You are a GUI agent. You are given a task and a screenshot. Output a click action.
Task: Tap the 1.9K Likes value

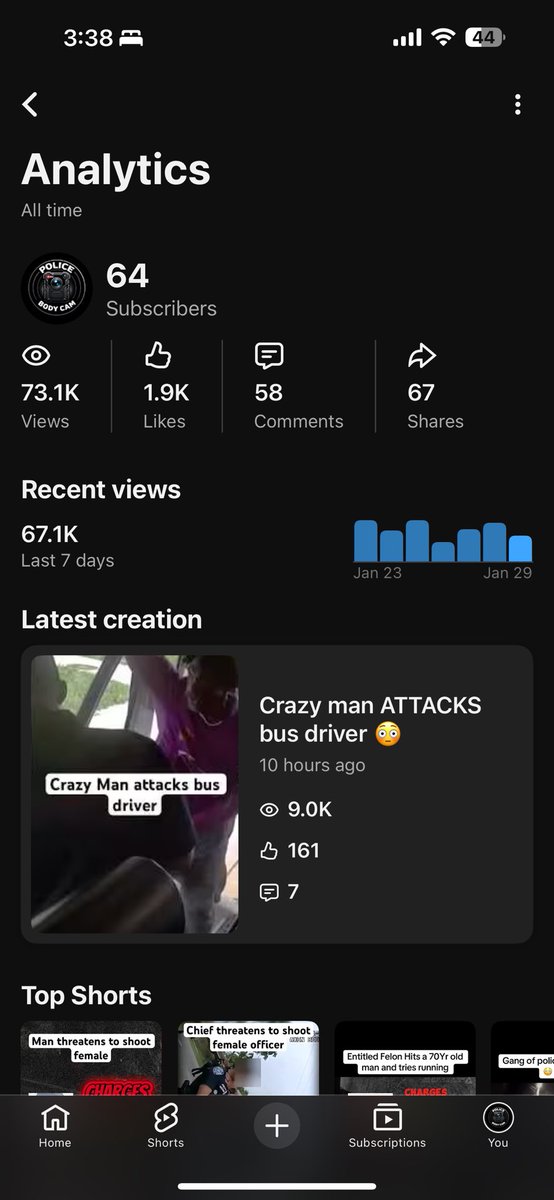point(166,393)
